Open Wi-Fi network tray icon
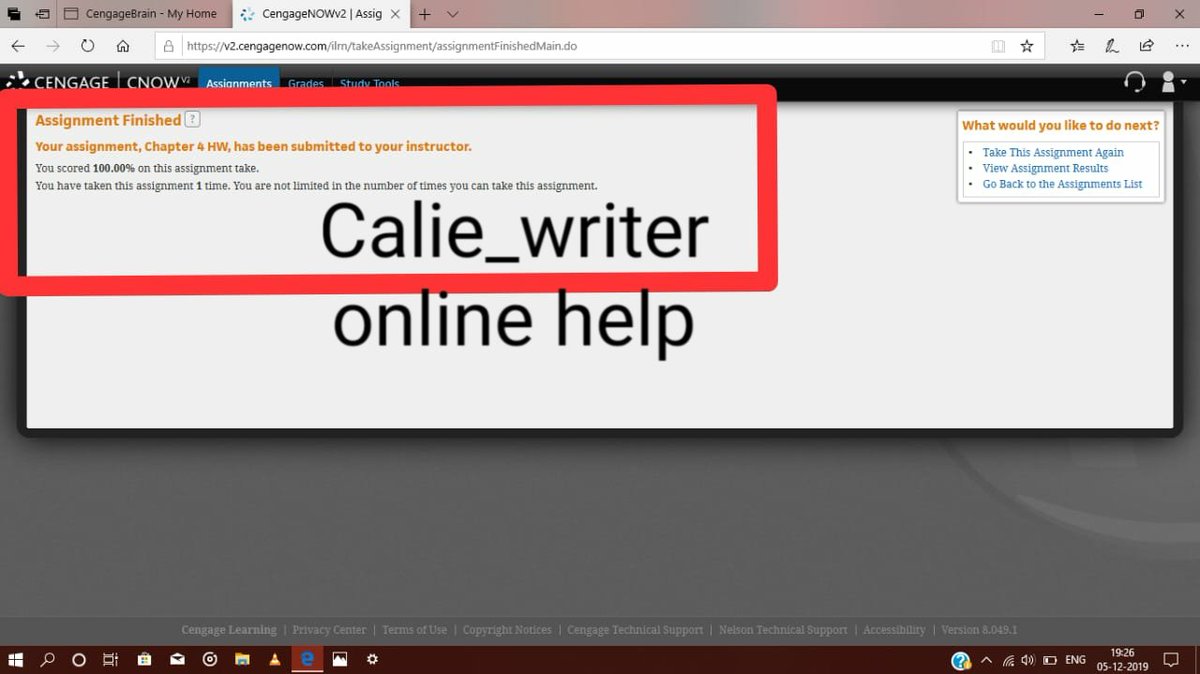Viewport: 1200px width, 674px height. click(1008, 660)
